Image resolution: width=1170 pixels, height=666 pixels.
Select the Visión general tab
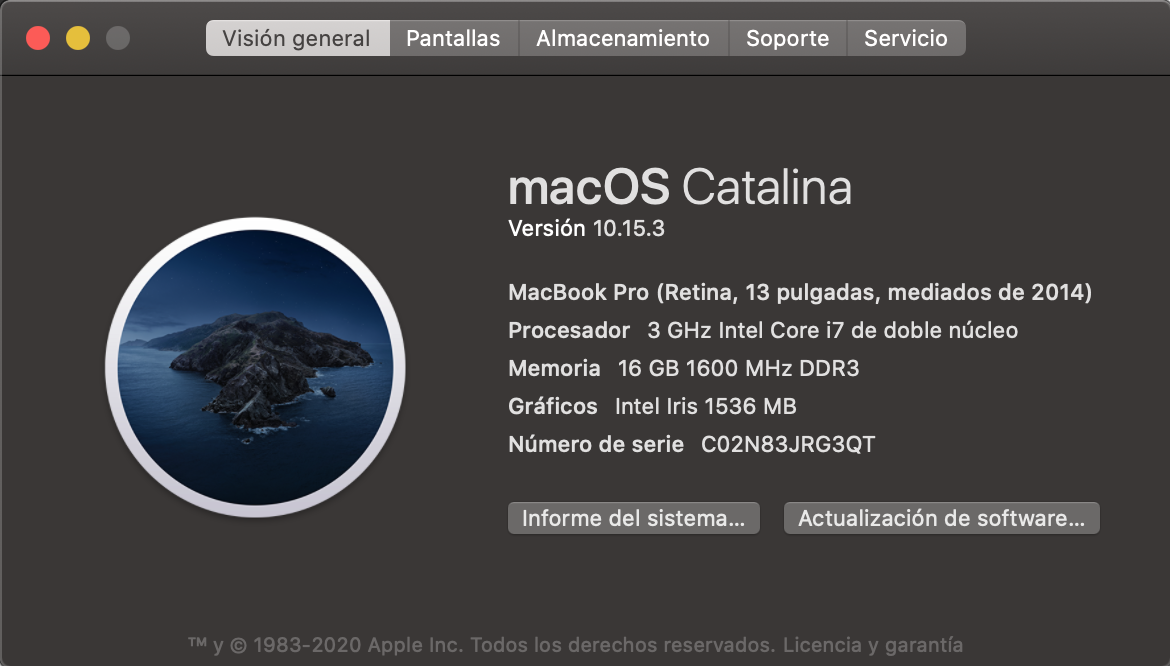[x=297, y=38]
